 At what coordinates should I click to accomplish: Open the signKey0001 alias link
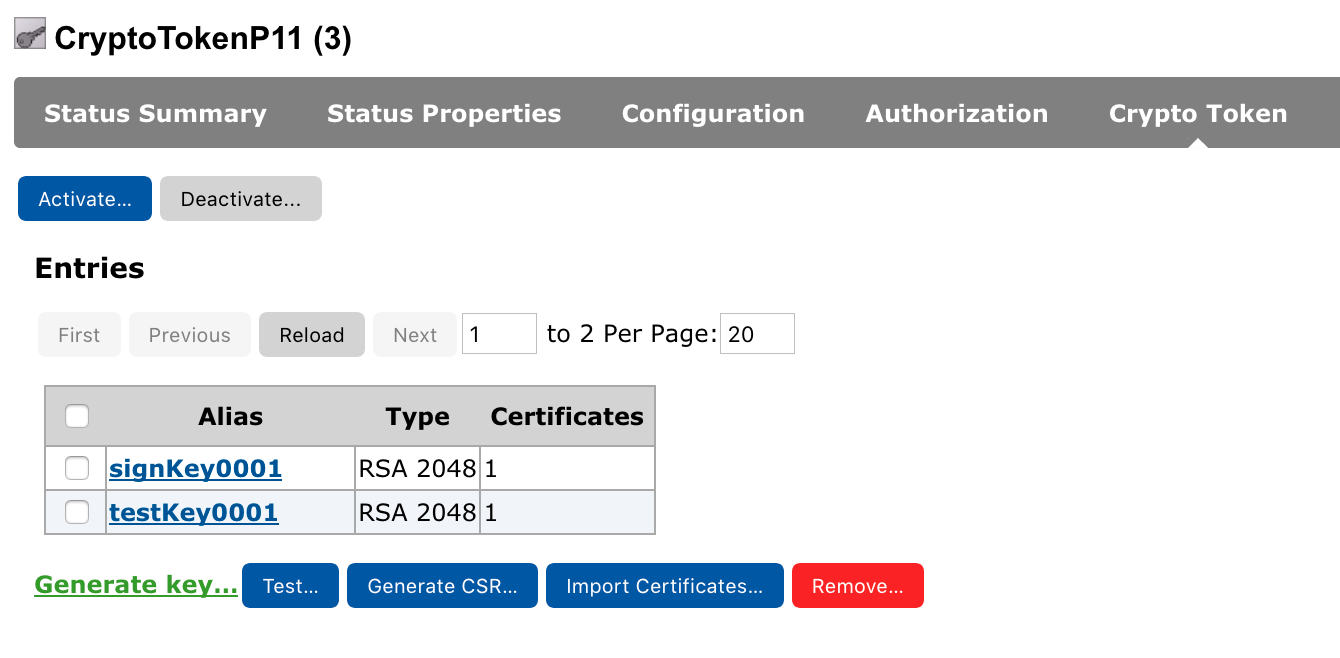(x=195, y=468)
